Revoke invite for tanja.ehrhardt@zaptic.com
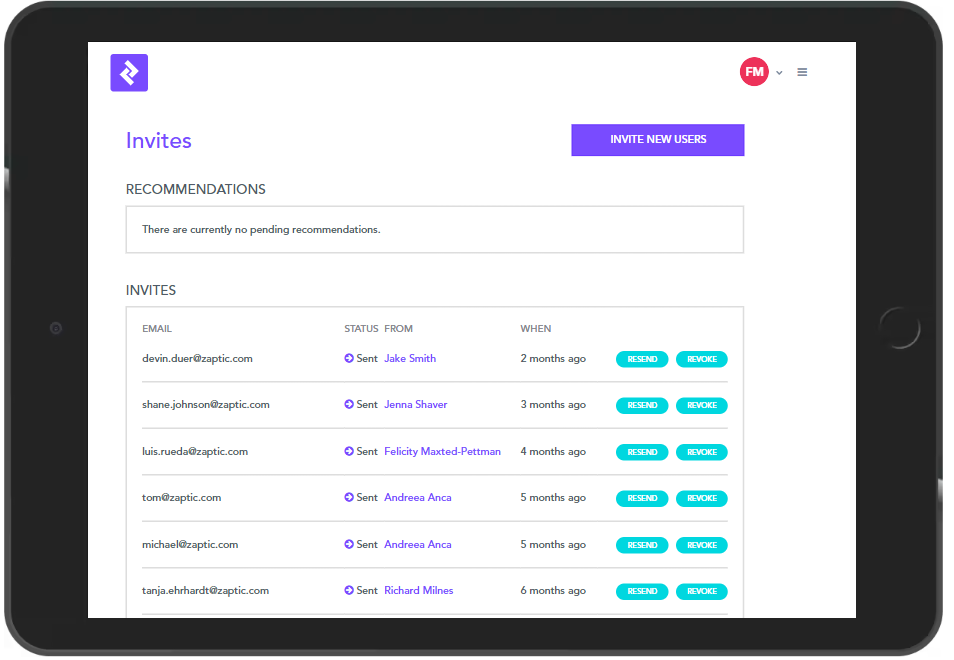The image size is (954, 660). coord(701,591)
